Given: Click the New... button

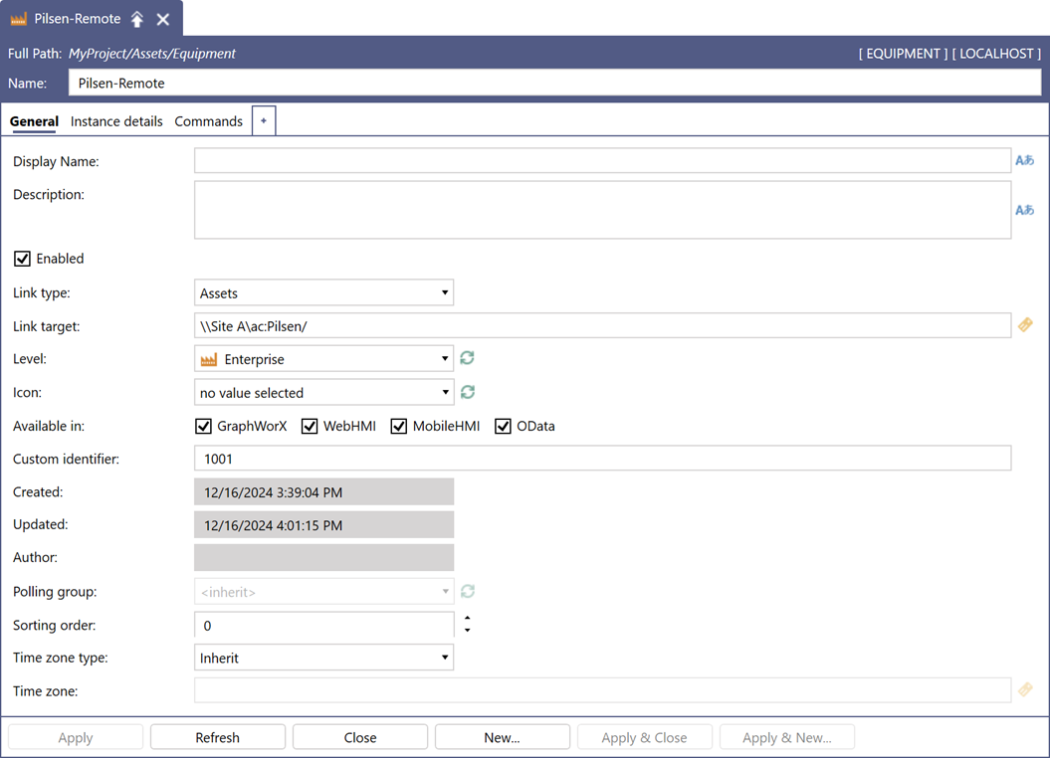Looking at the screenshot, I should [502, 737].
